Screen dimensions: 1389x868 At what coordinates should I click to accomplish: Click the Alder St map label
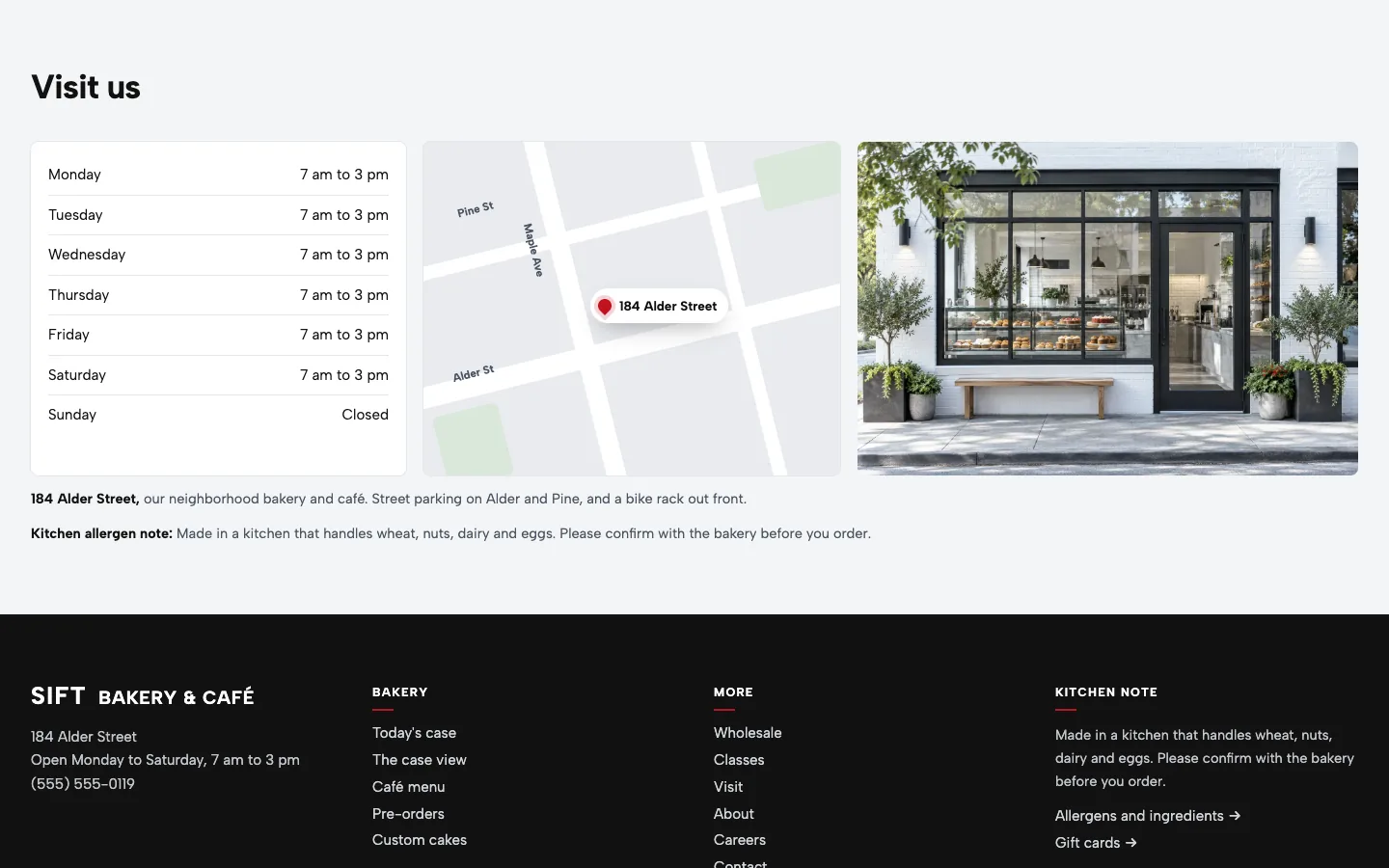pyautogui.click(x=474, y=373)
